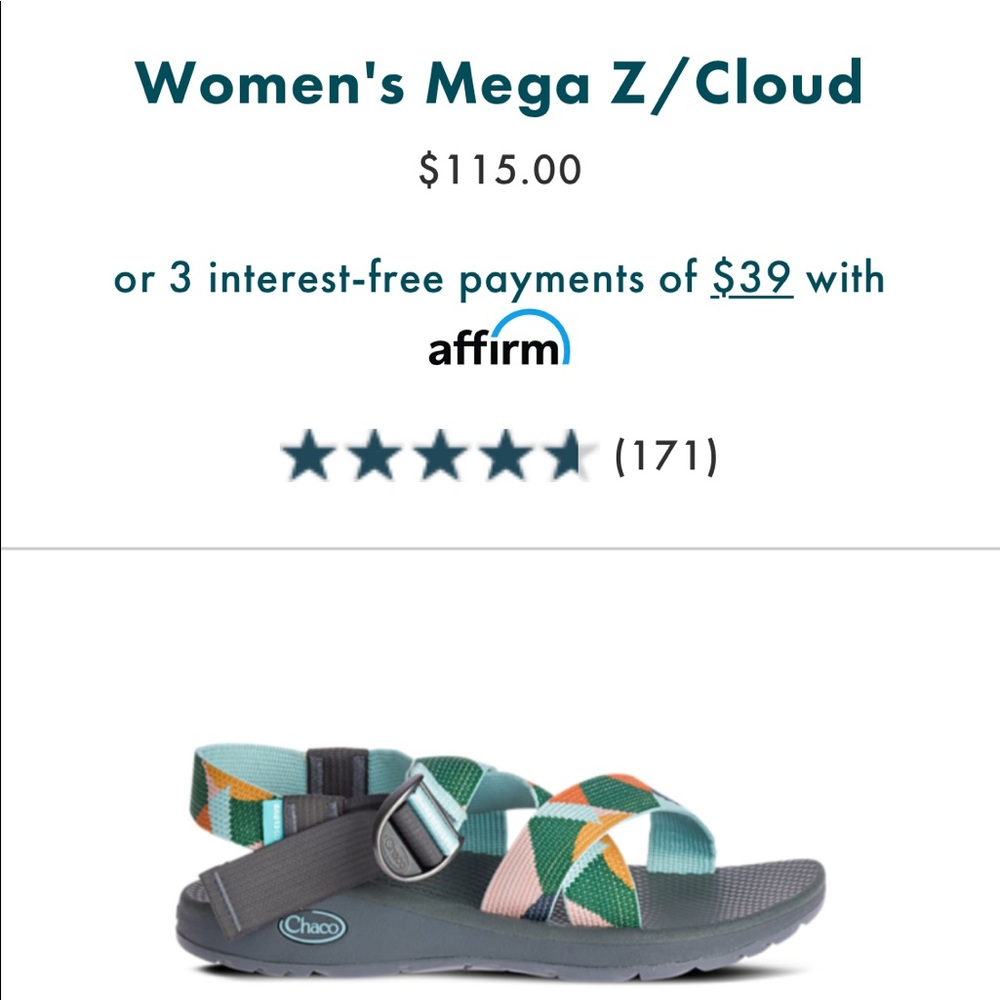Click the gray sole of the sandal

(x=500, y=965)
